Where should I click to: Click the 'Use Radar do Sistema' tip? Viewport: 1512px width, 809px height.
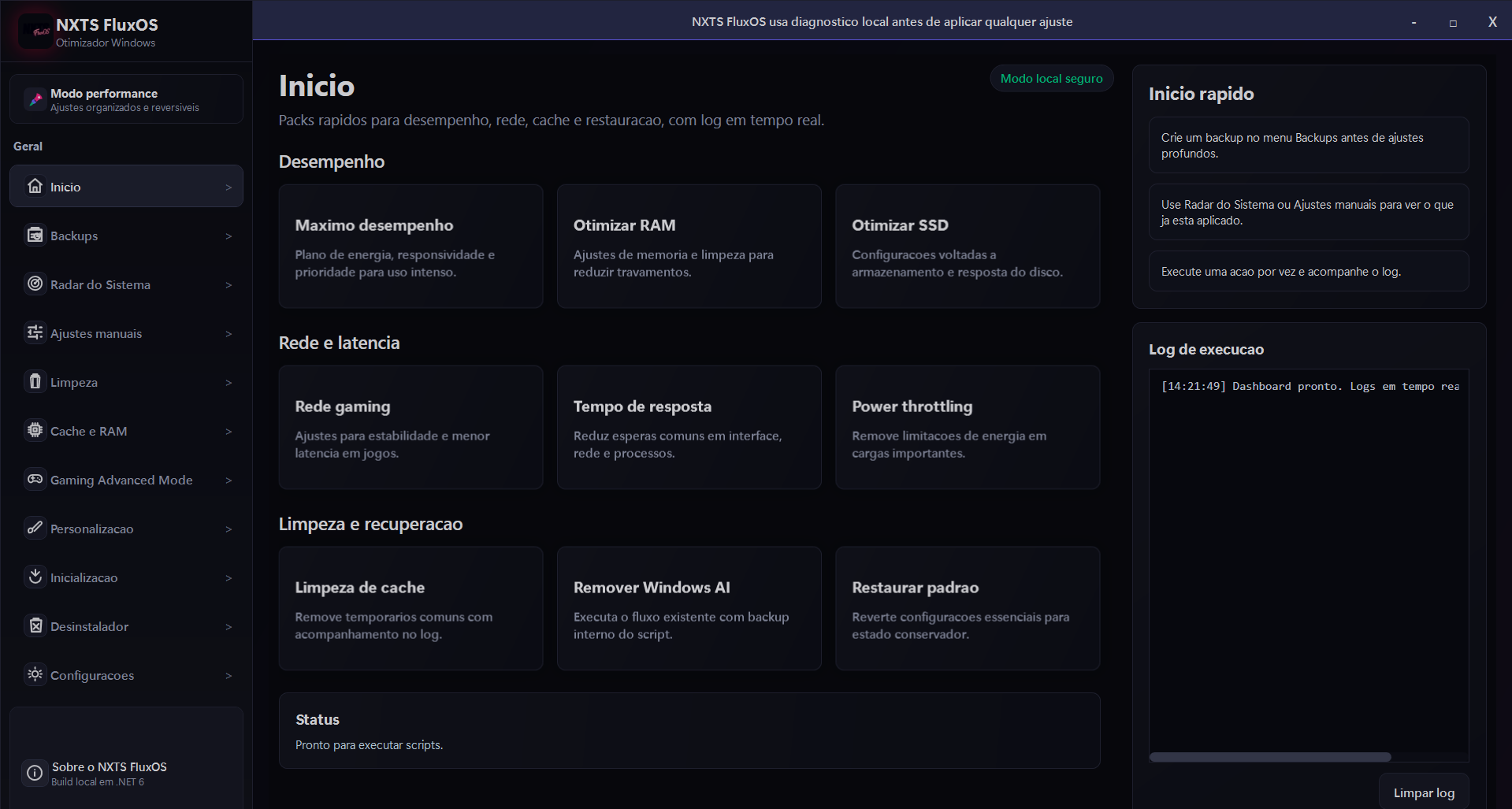tap(1309, 212)
